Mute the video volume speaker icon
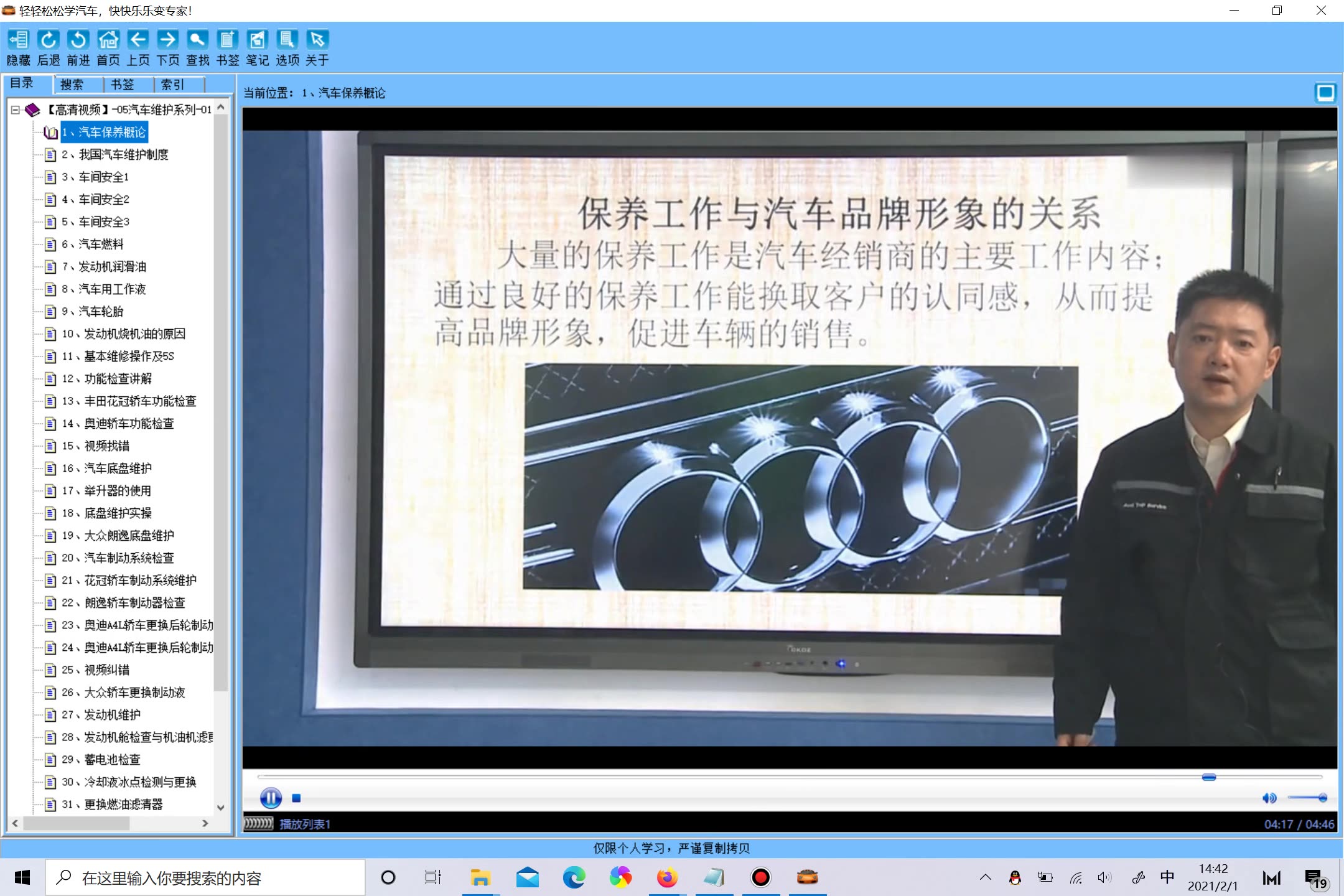 tap(1269, 798)
